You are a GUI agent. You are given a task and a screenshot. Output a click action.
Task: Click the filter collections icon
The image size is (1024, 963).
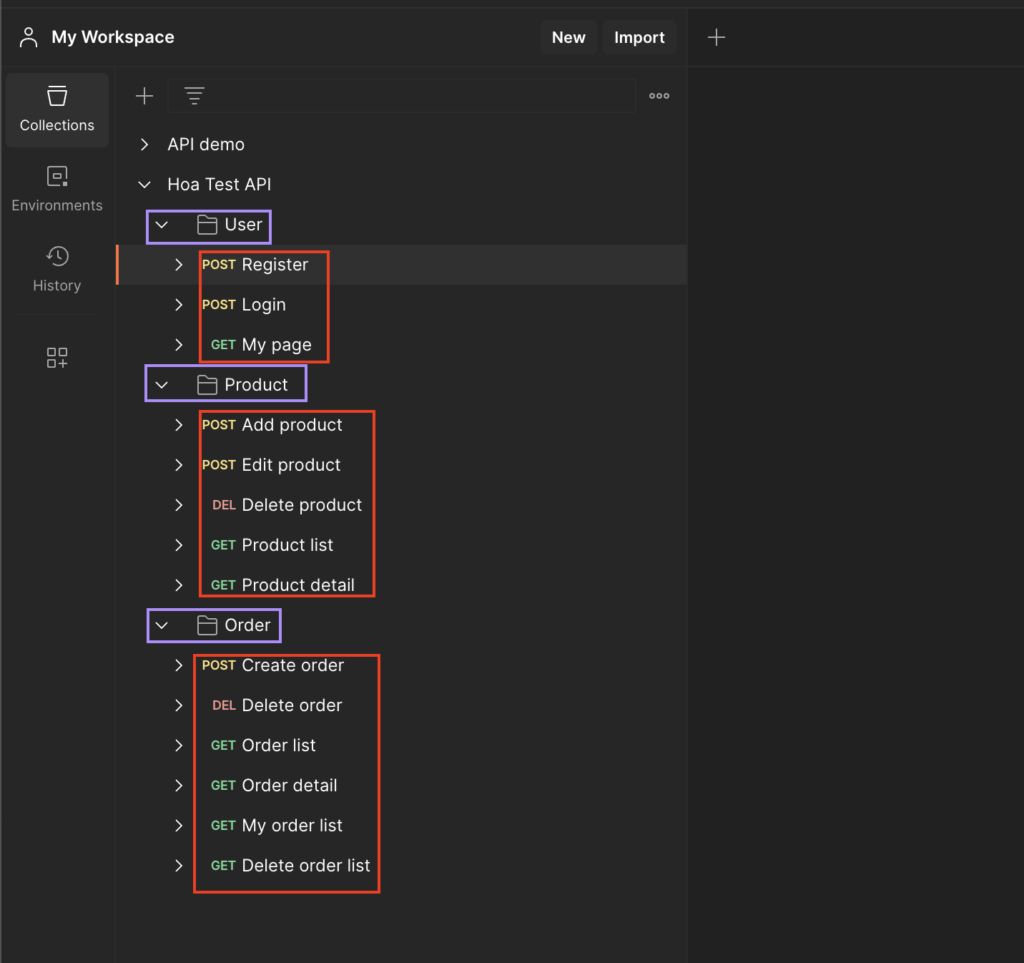[x=194, y=96]
